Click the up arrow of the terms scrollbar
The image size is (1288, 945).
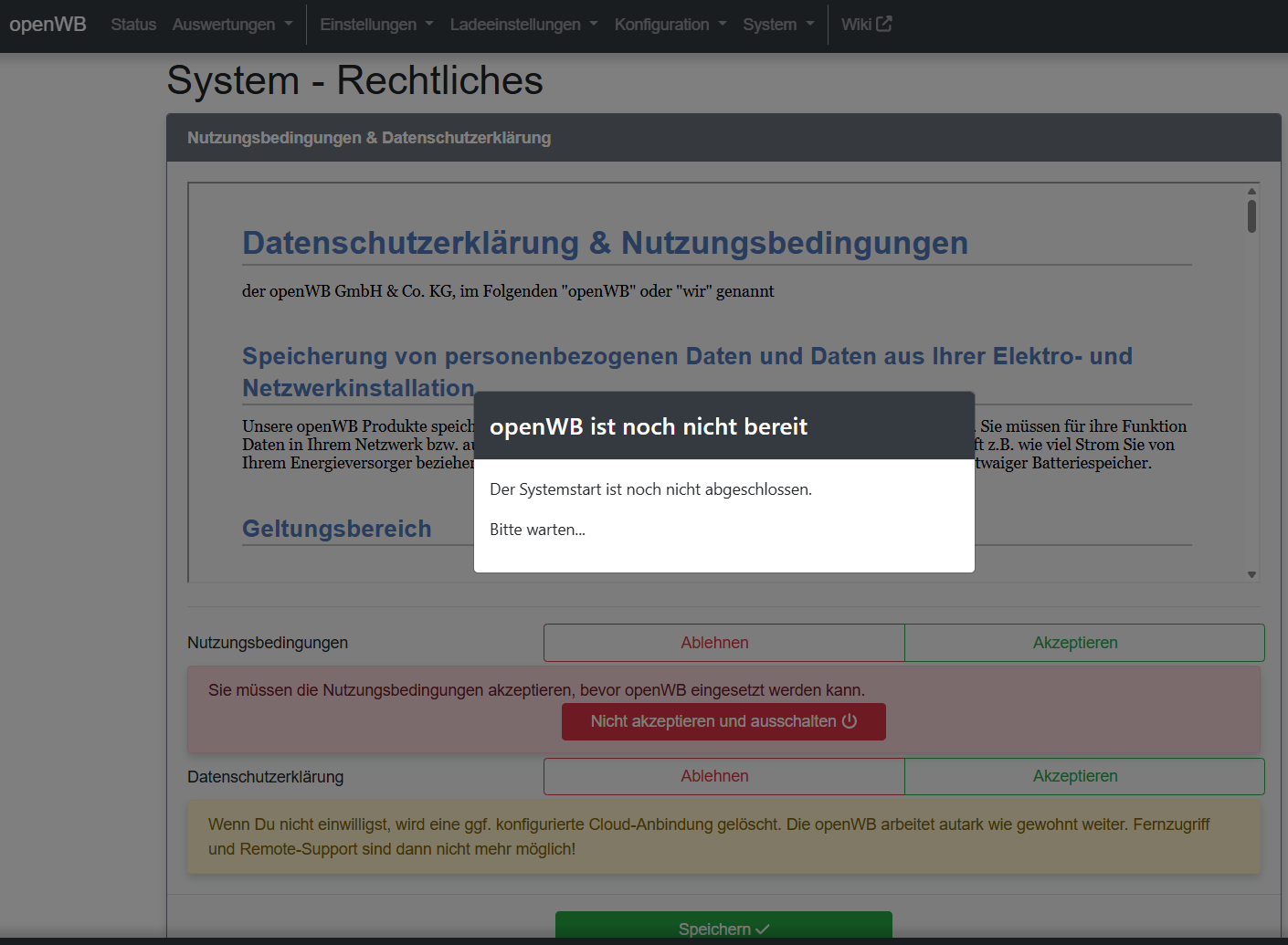coord(1252,191)
